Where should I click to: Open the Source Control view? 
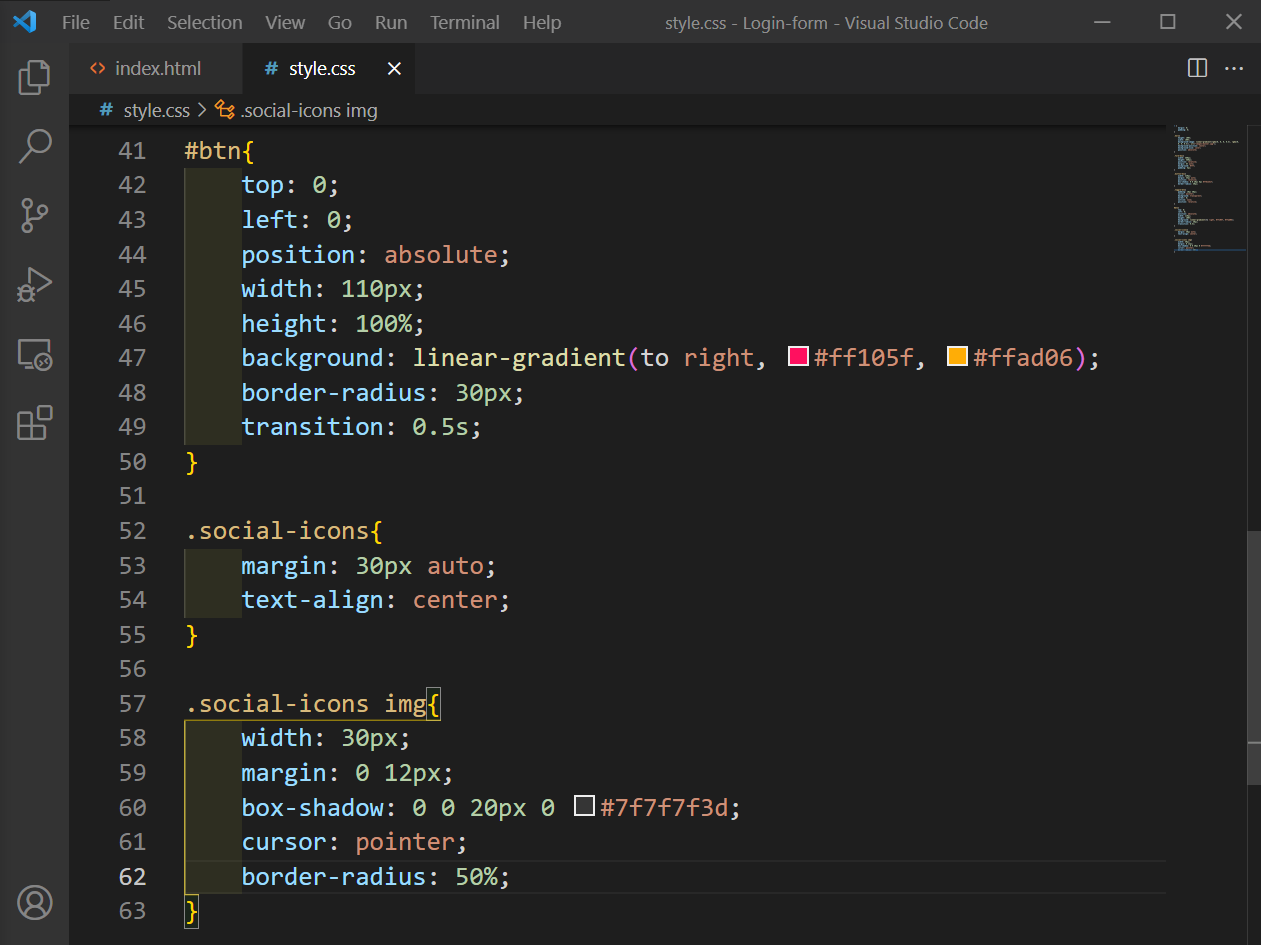[34, 215]
